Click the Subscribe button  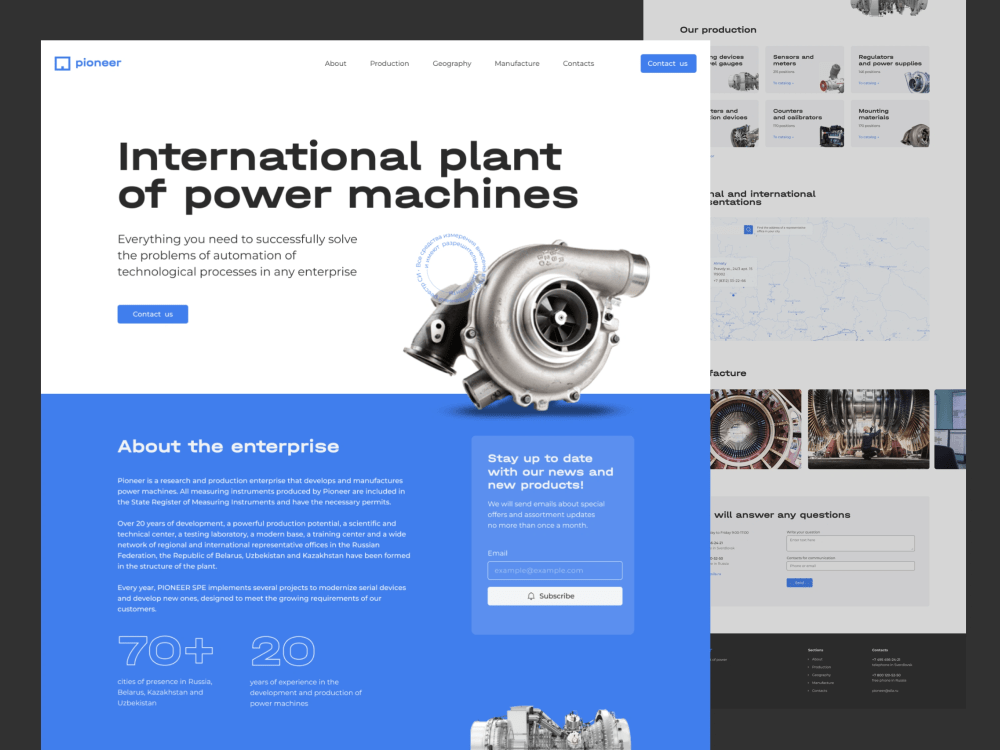[554, 596]
